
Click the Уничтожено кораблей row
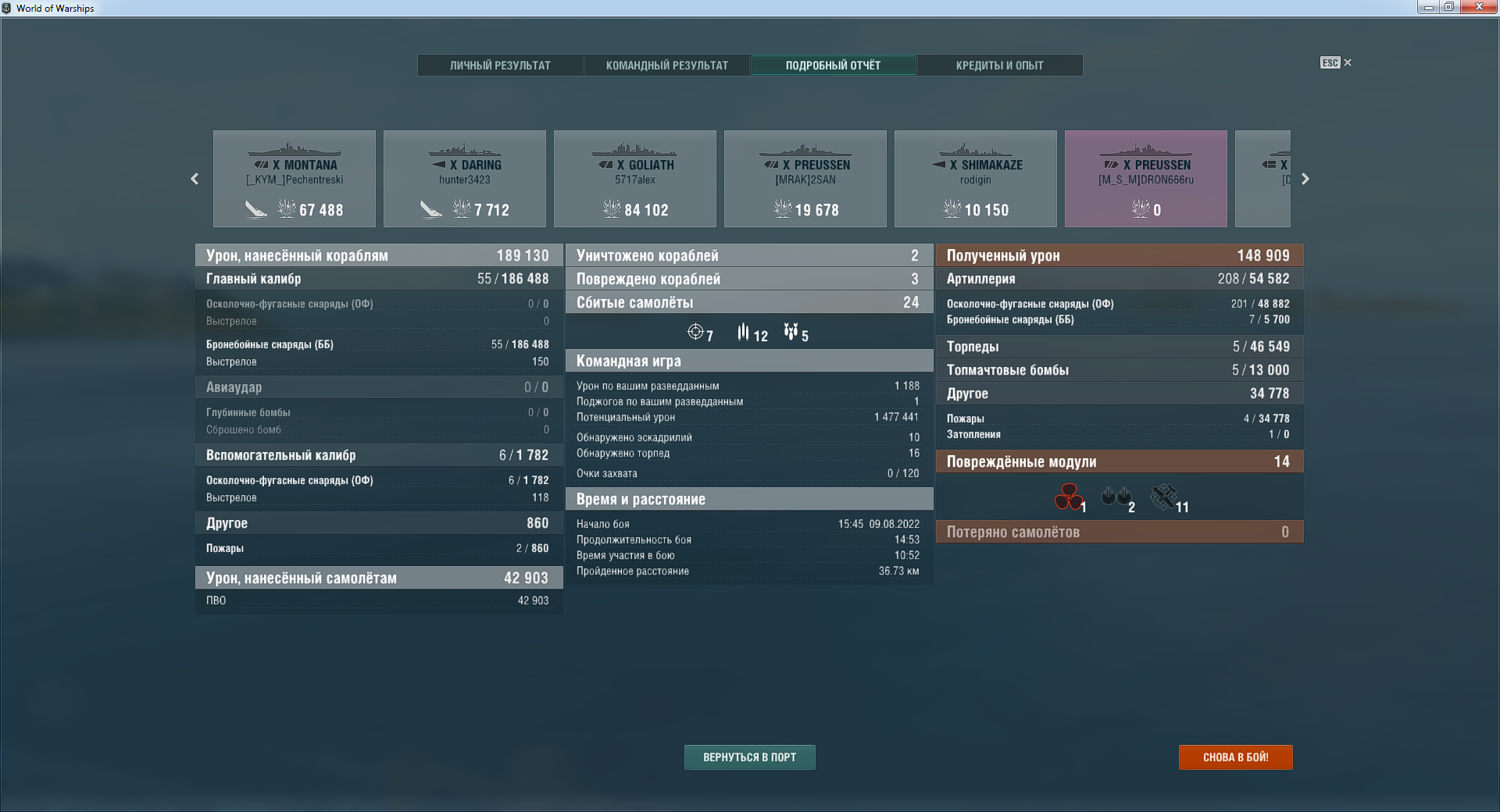[749, 255]
